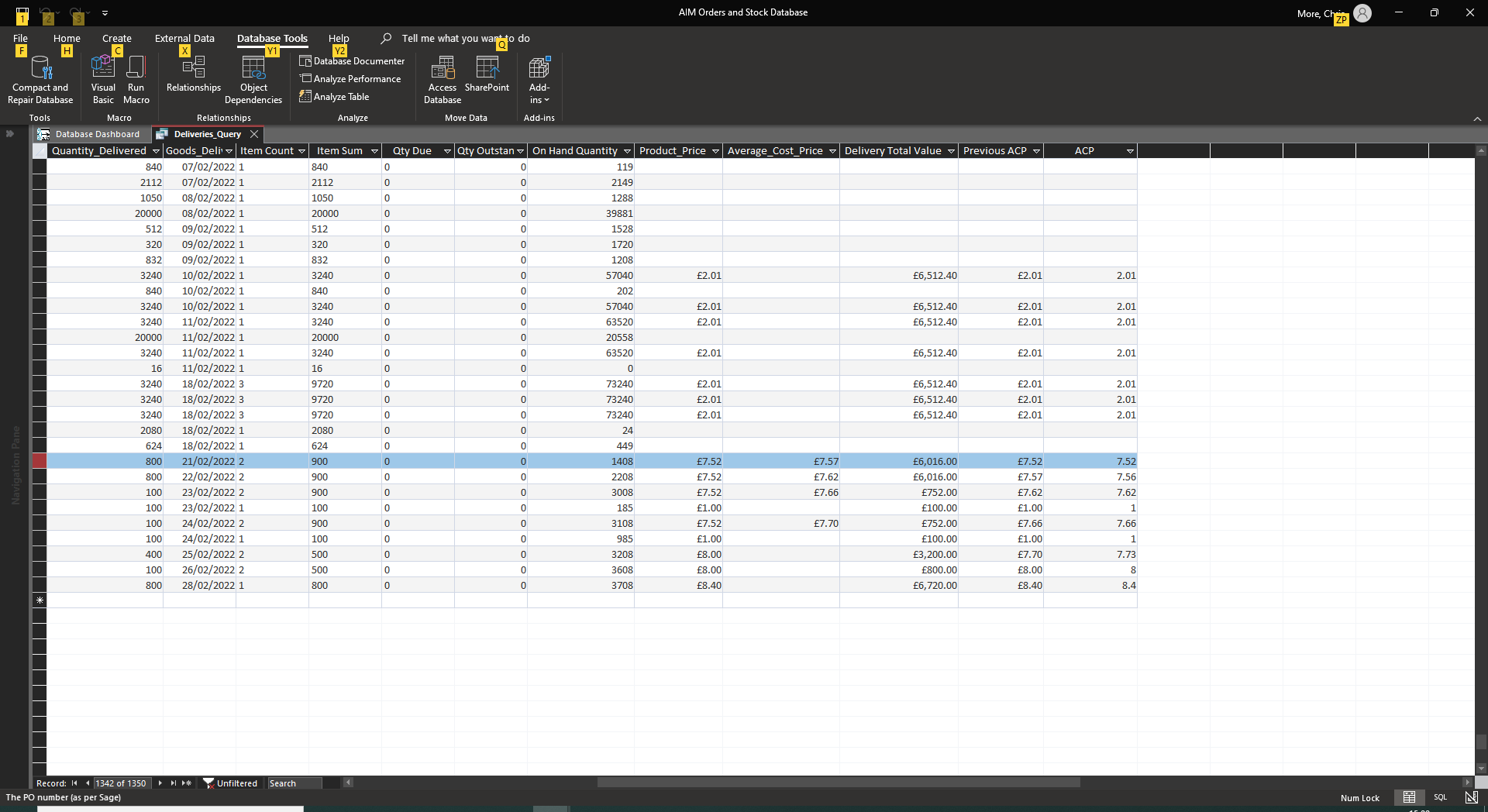This screenshot has height=812, width=1488.
Task: Open Previous ACP column filter dropdown
Action: coord(1036,151)
